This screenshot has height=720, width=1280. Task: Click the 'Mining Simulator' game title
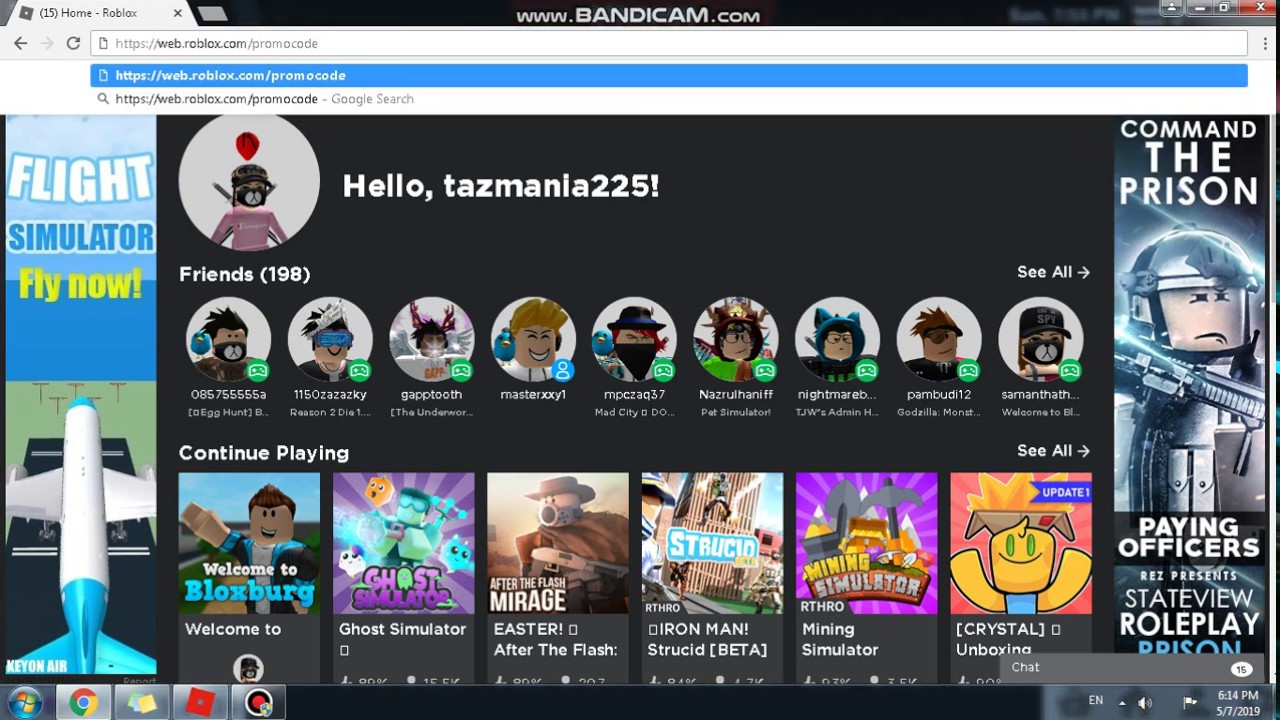(x=840, y=639)
